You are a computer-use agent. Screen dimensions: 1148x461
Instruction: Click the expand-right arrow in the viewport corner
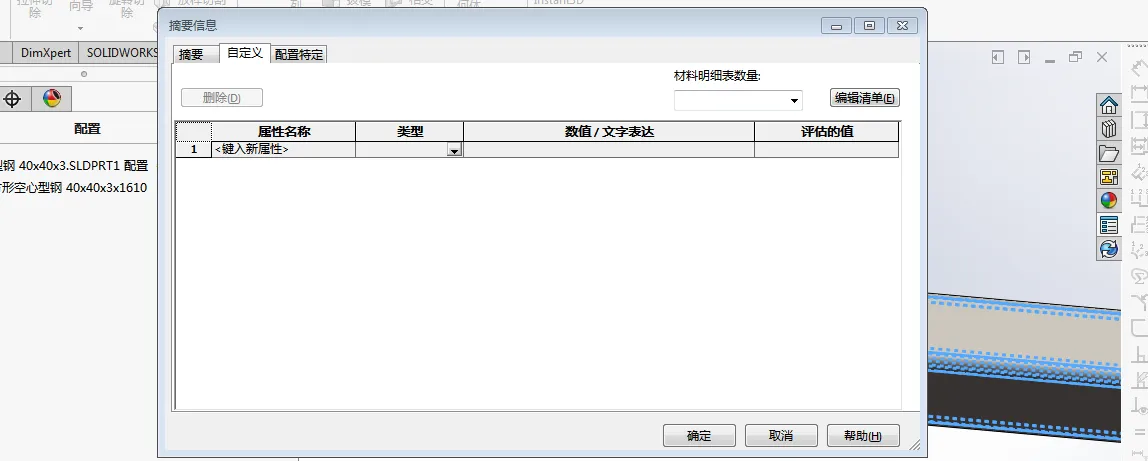(1024, 57)
